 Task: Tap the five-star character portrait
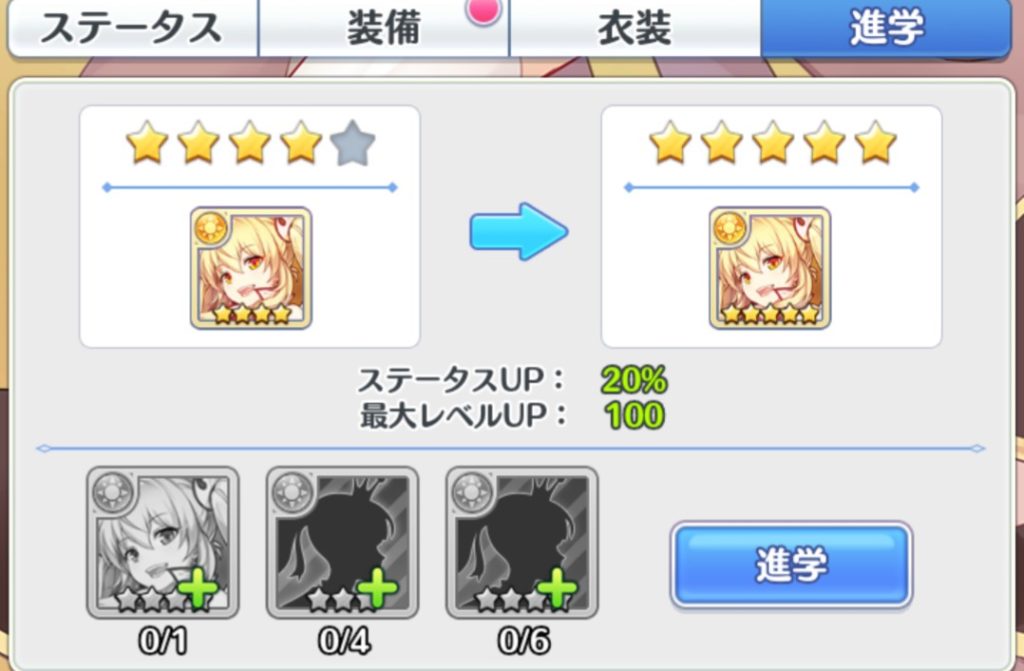point(770,268)
